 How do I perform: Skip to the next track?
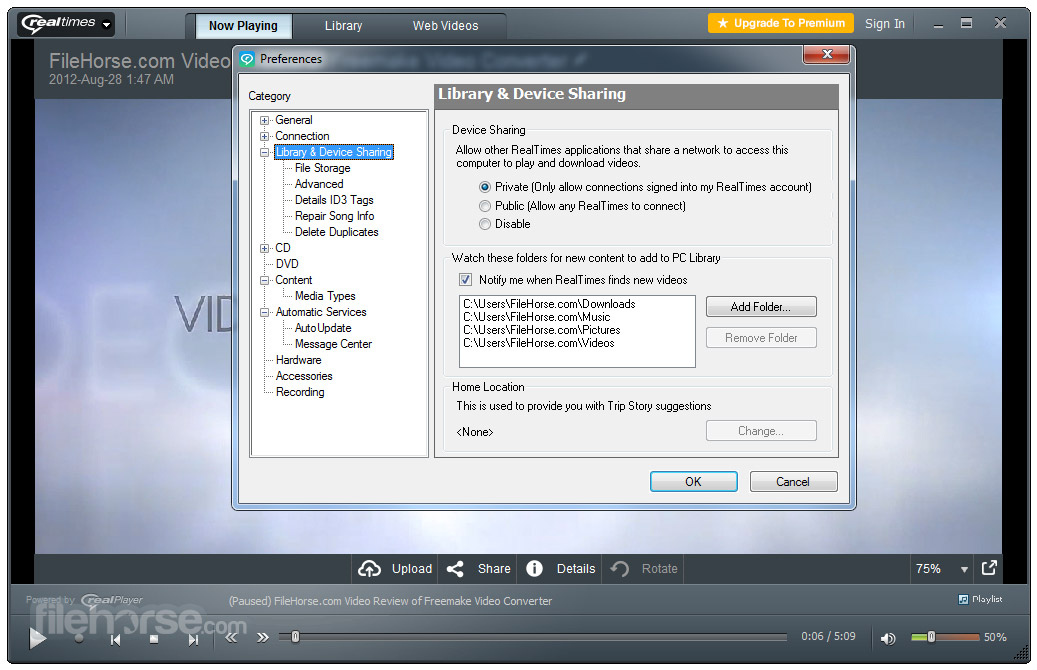tap(193, 640)
